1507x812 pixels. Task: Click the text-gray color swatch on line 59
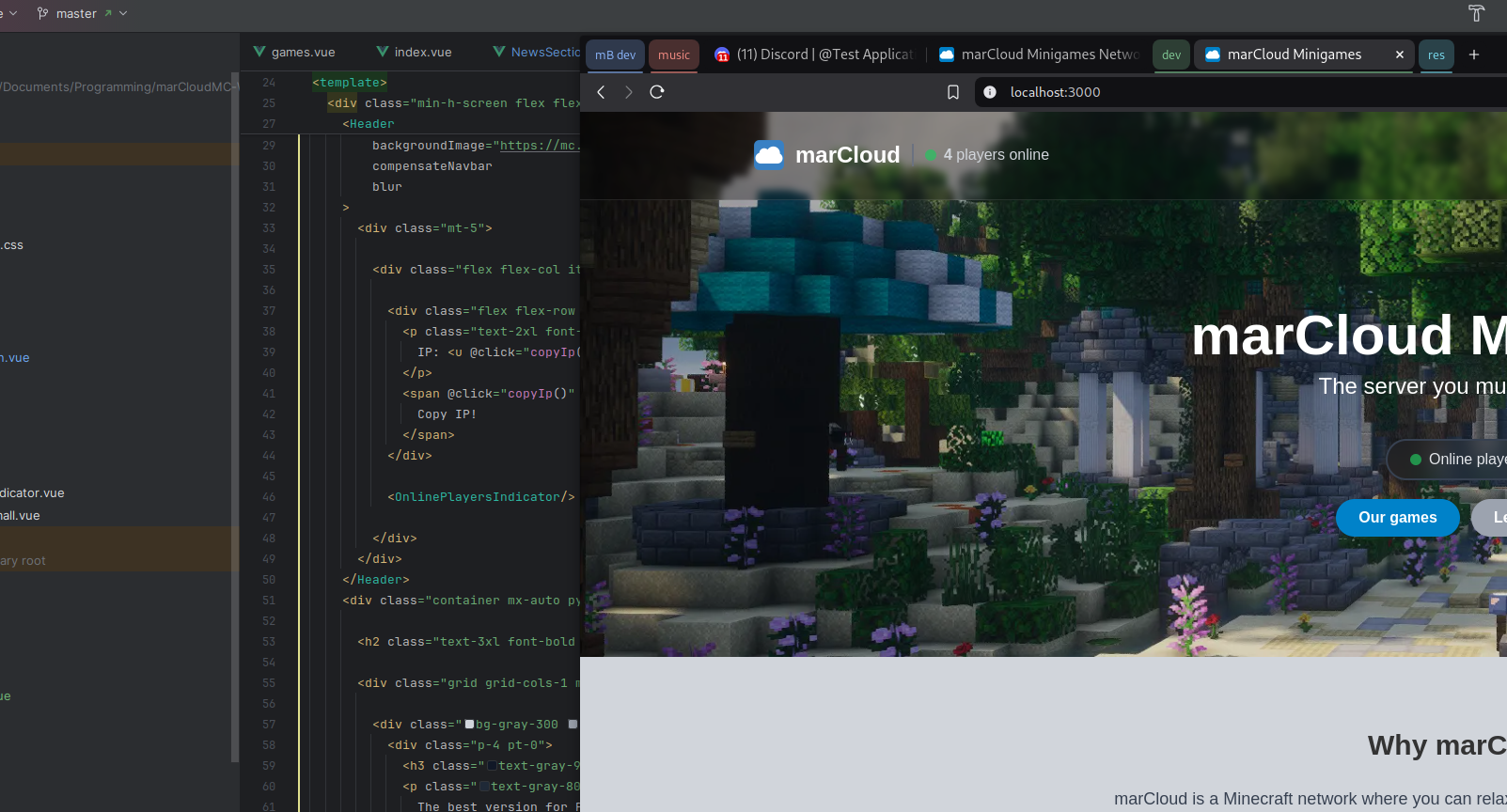[493, 766]
